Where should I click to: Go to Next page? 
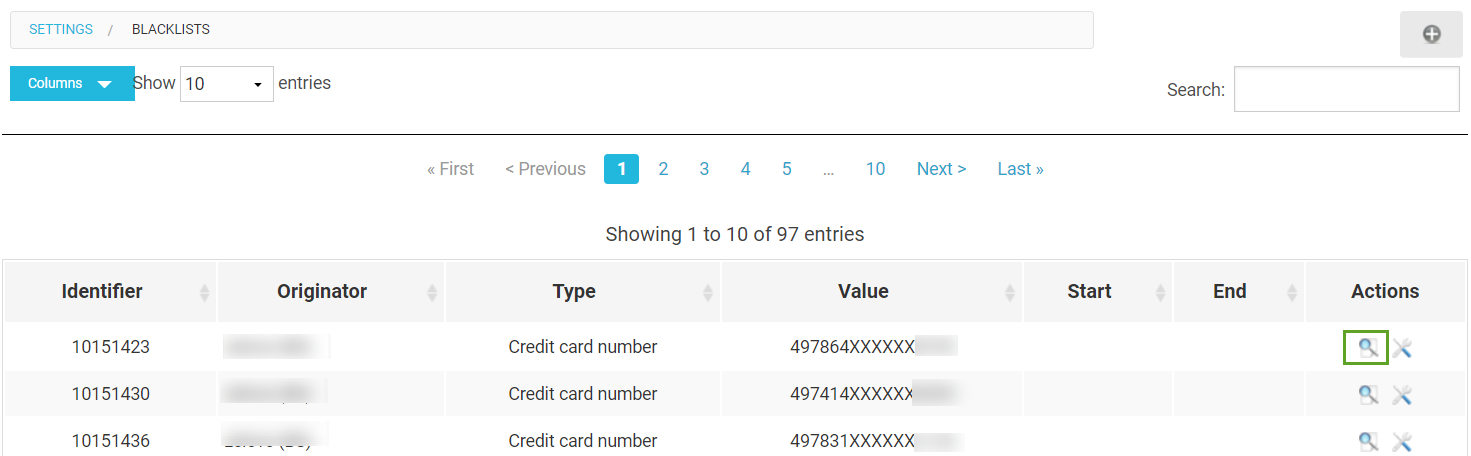pyautogui.click(x=941, y=169)
